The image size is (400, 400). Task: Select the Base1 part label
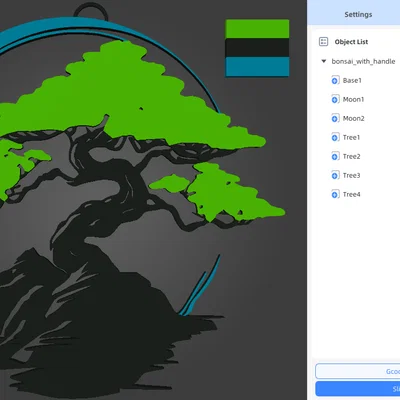[x=352, y=80]
